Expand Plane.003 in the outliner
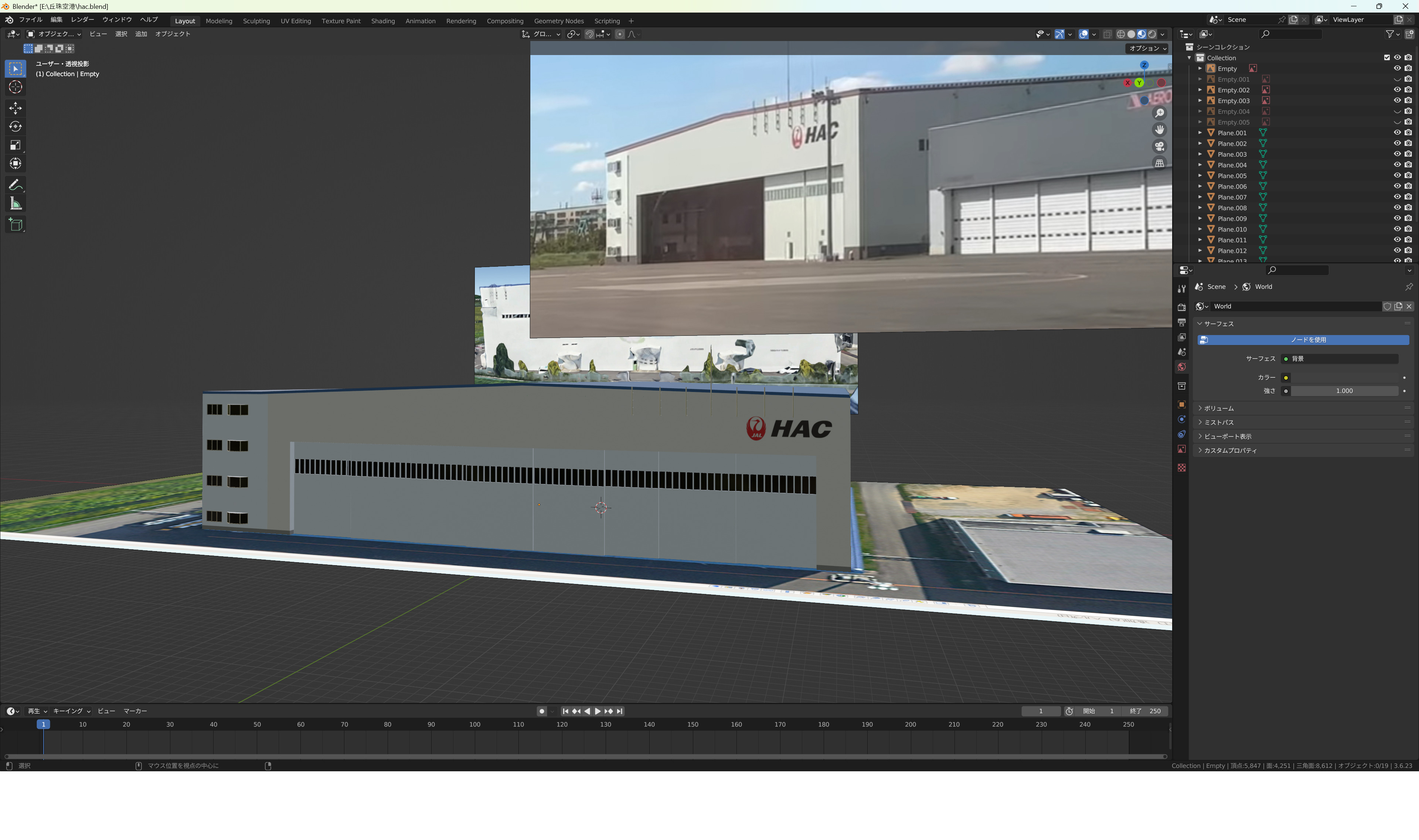Screen dimensions: 1419x840 (1200, 154)
